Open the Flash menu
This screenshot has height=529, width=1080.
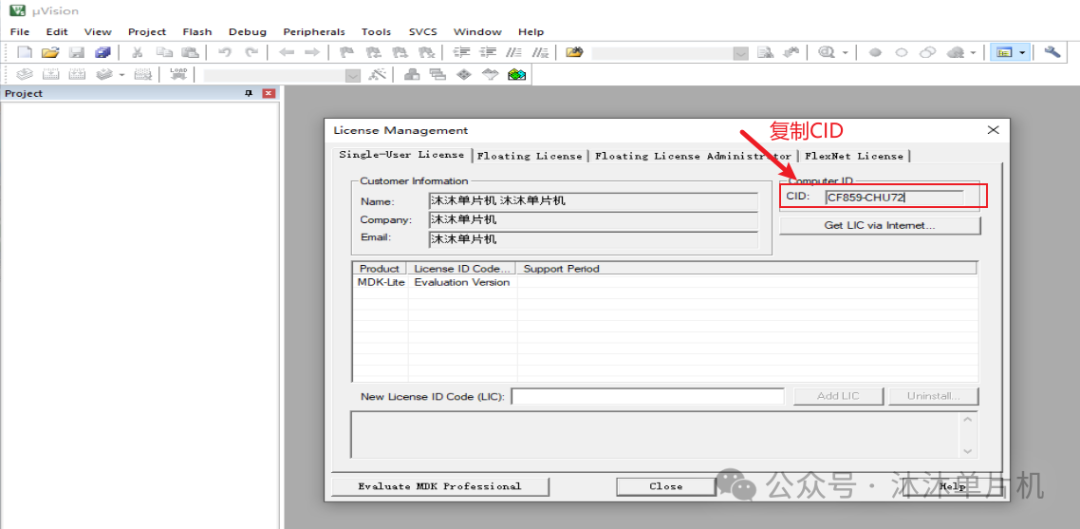click(x=197, y=32)
